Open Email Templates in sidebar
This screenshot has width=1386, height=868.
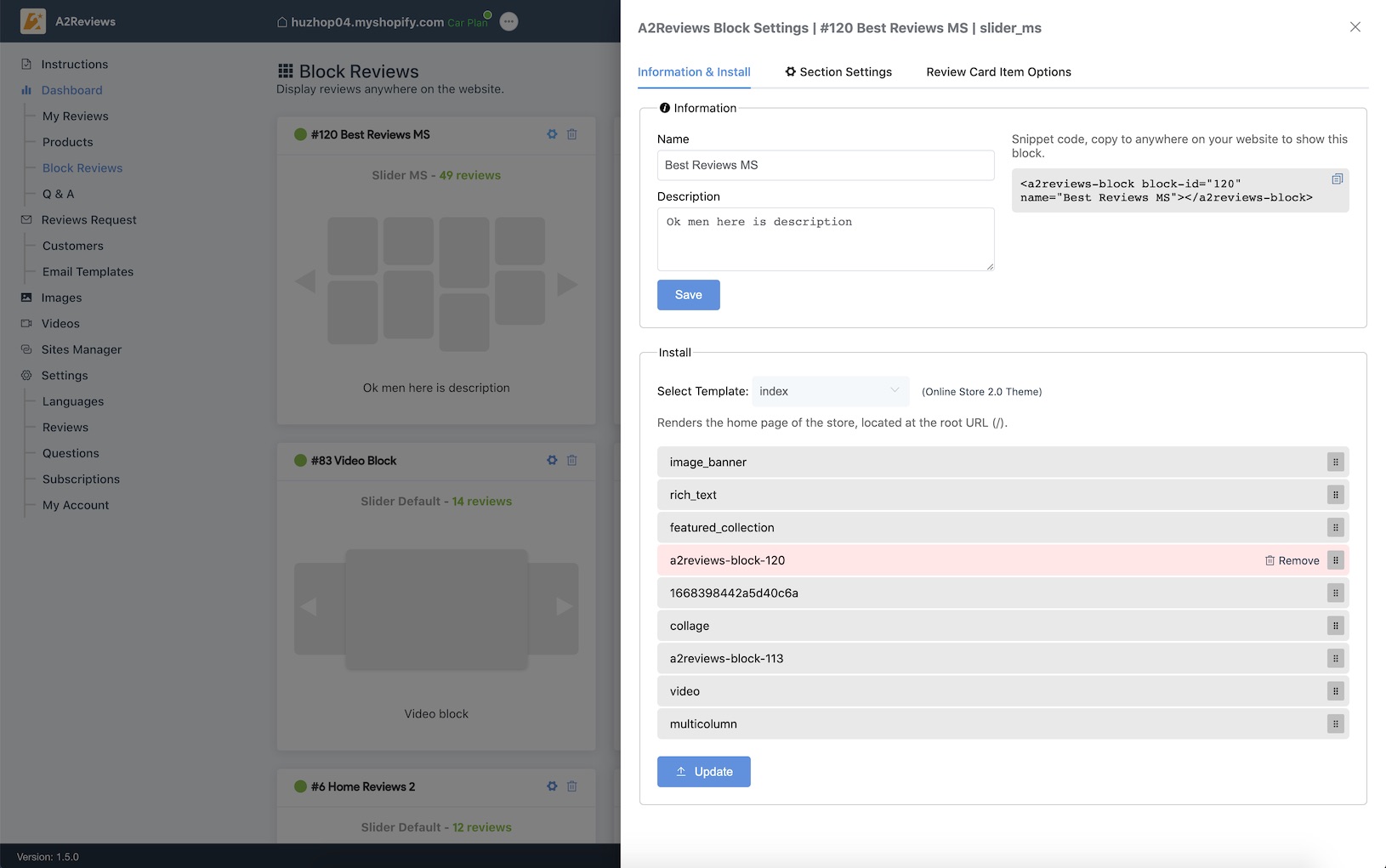coord(88,272)
